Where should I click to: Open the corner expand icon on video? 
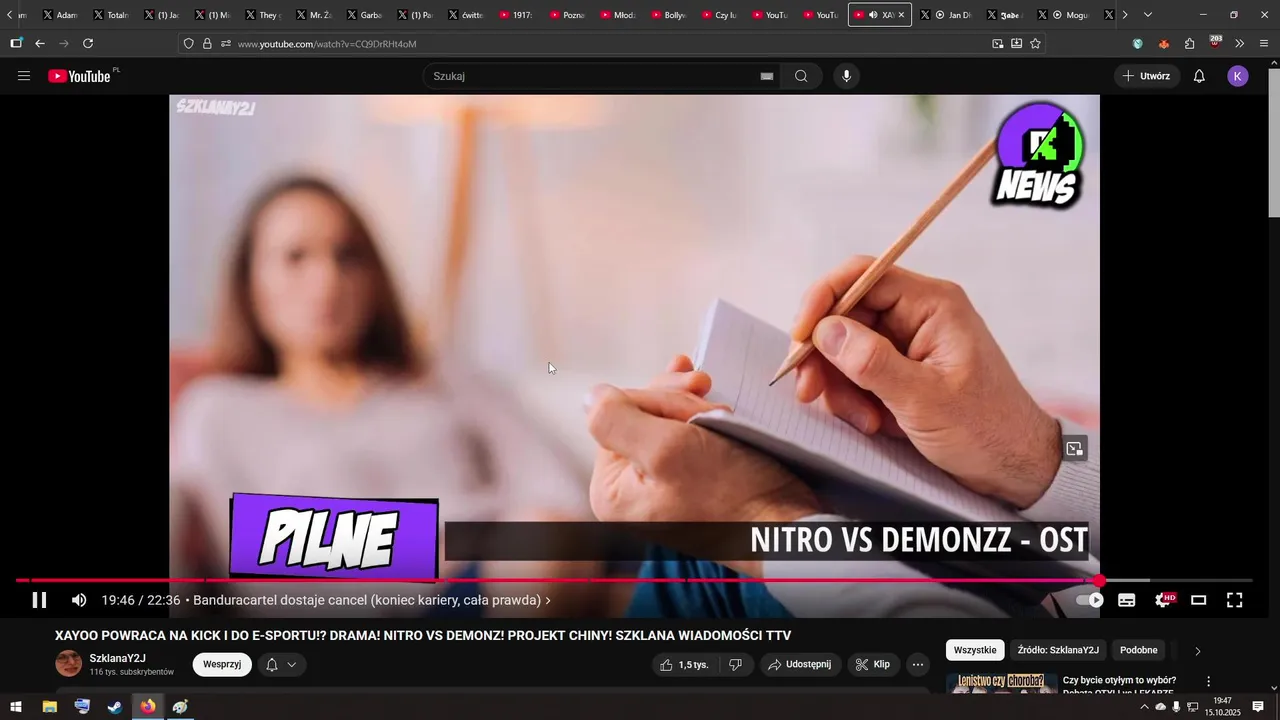coord(1075,449)
